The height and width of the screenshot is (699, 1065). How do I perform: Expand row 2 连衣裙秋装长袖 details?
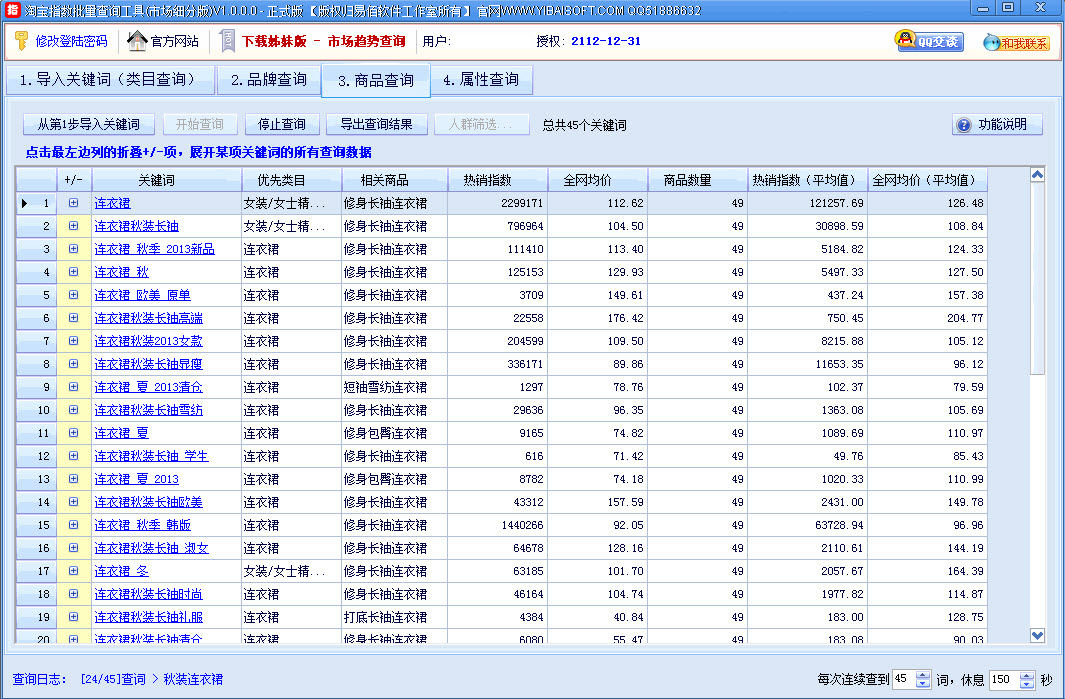click(73, 226)
